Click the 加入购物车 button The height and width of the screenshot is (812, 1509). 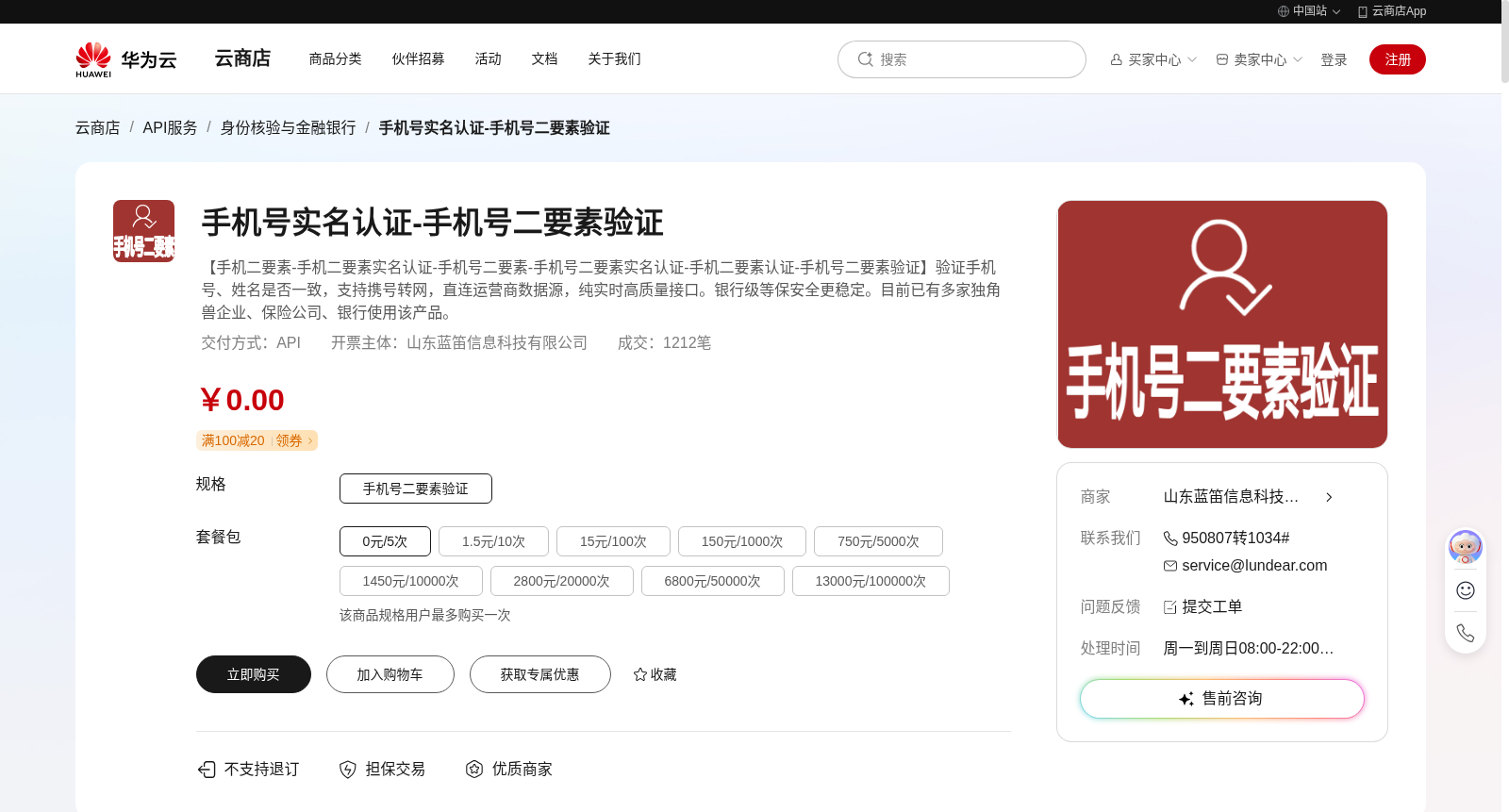[x=390, y=674]
